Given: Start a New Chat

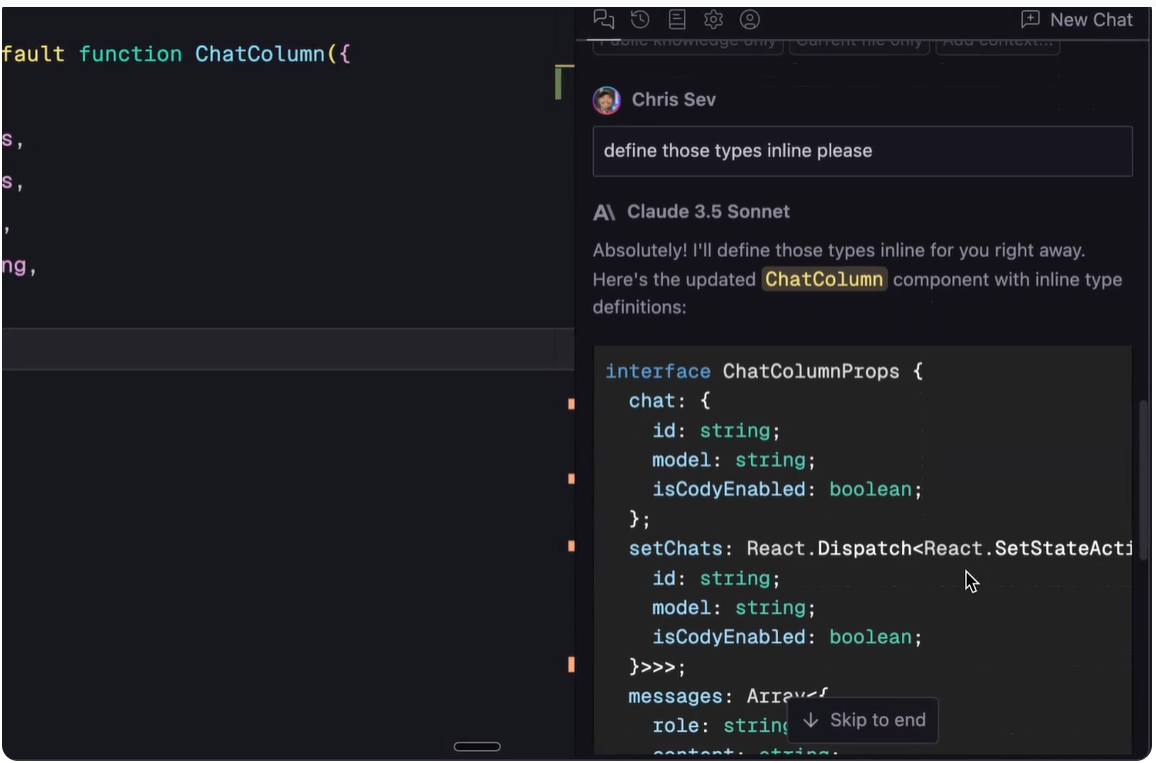Looking at the screenshot, I should pyautogui.click(x=1076, y=20).
